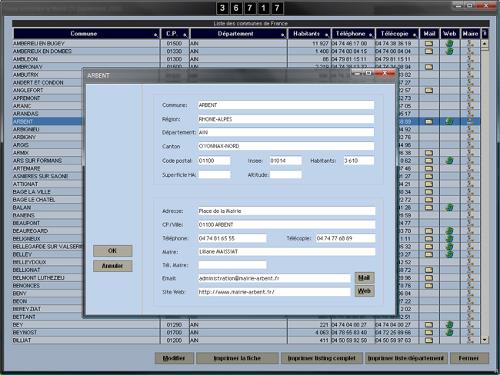
Task: Click the list scrollbar down arrow
Action: [485, 340]
